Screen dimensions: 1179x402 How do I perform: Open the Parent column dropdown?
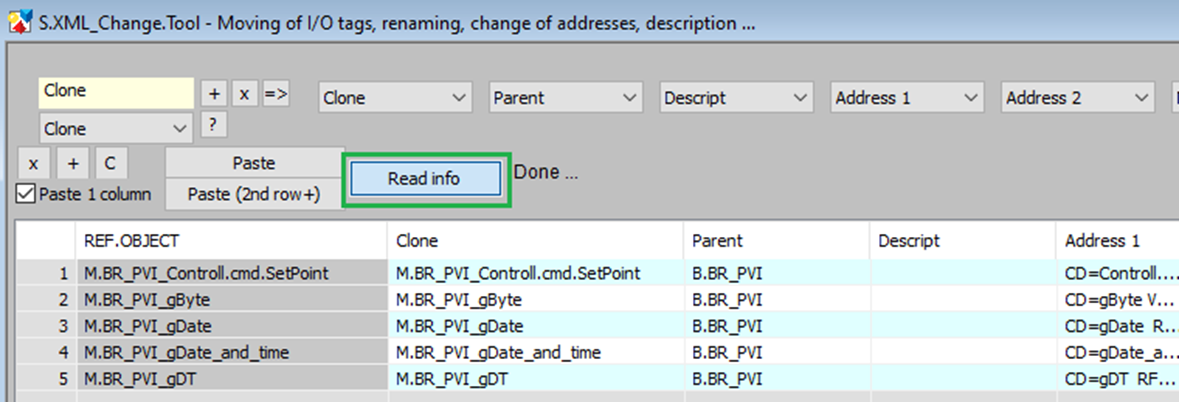tap(565, 98)
